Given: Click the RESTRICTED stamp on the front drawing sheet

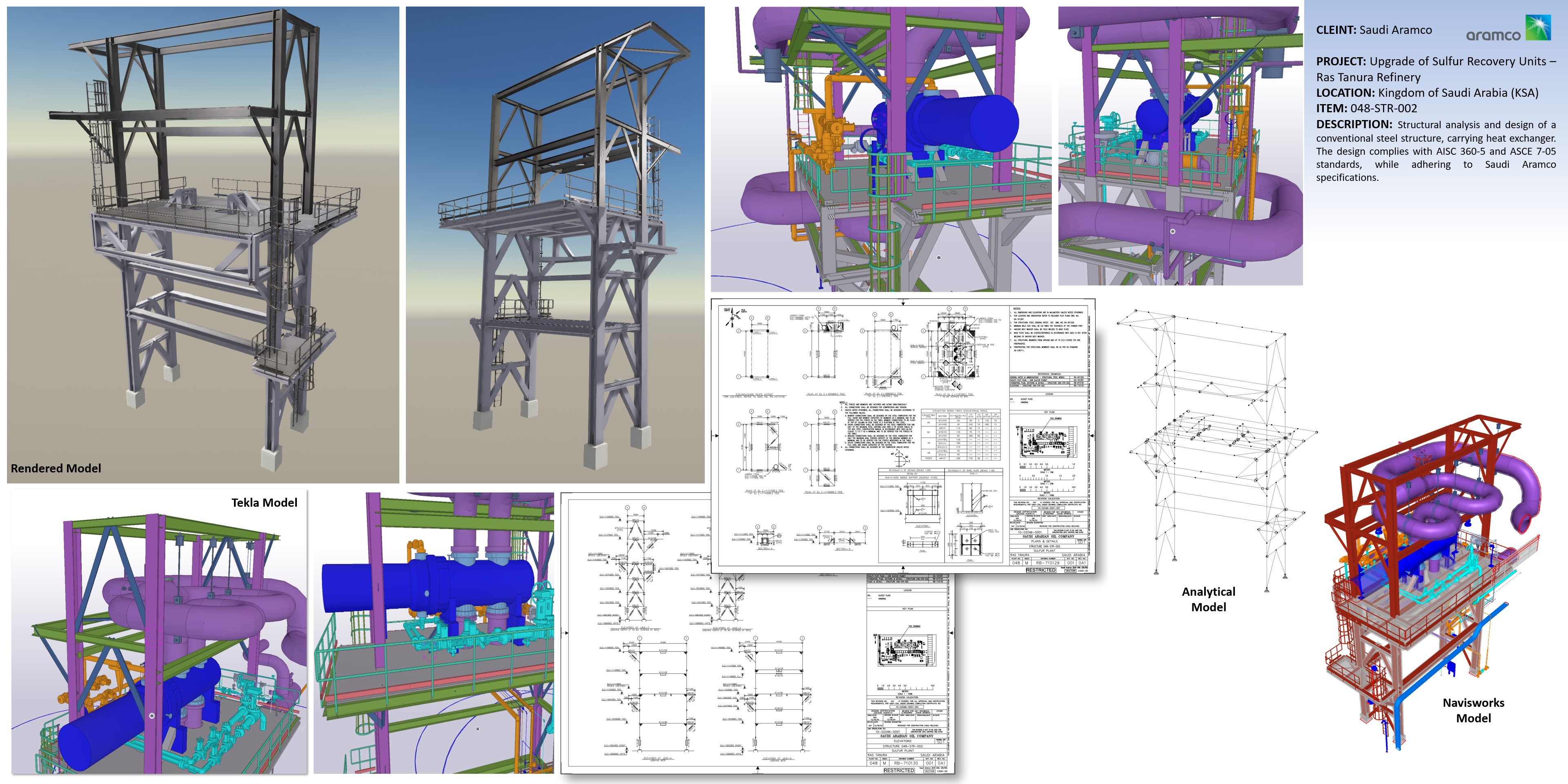Looking at the screenshot, I should pos(1041,570).
